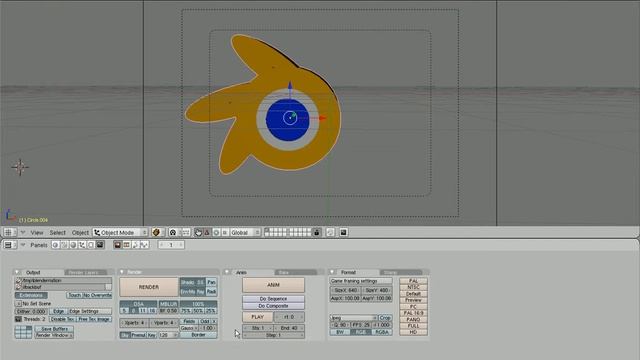This screenshot has width=640, height=360.
Task: Select the Sound block buttons sub-context icon
Action: point(144,245)
